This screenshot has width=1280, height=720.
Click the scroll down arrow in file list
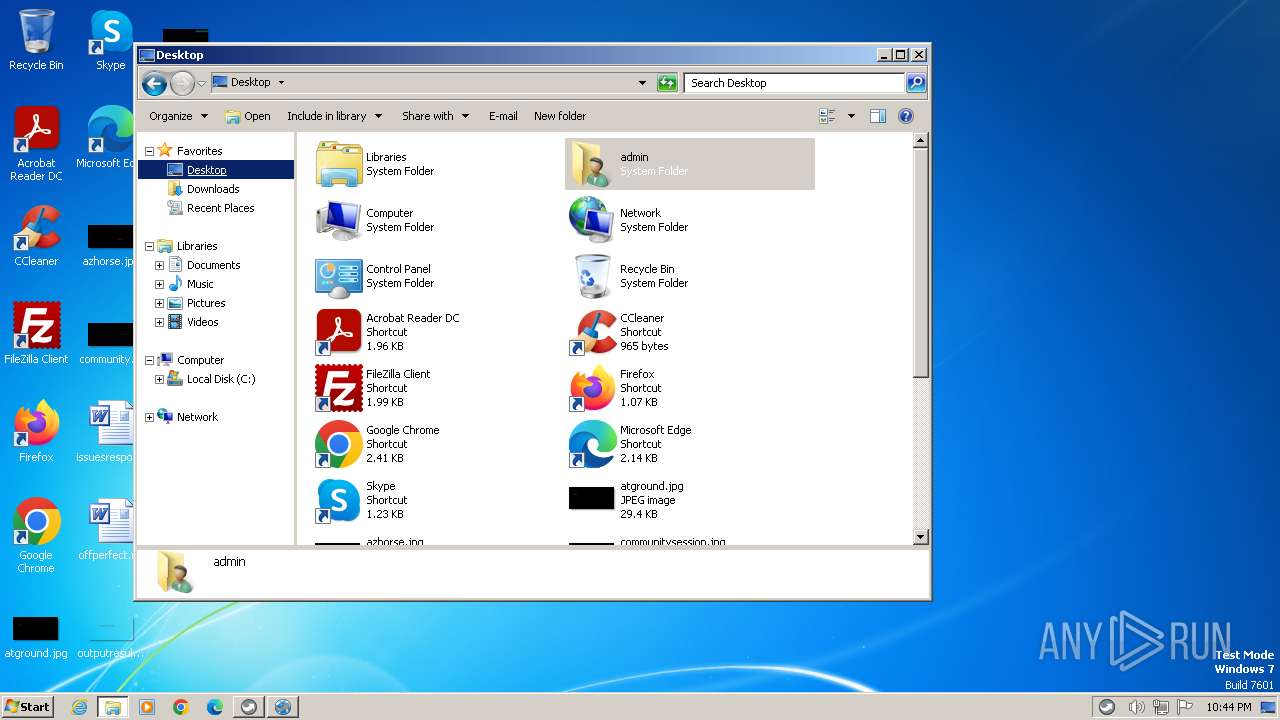tap(921, 537)
